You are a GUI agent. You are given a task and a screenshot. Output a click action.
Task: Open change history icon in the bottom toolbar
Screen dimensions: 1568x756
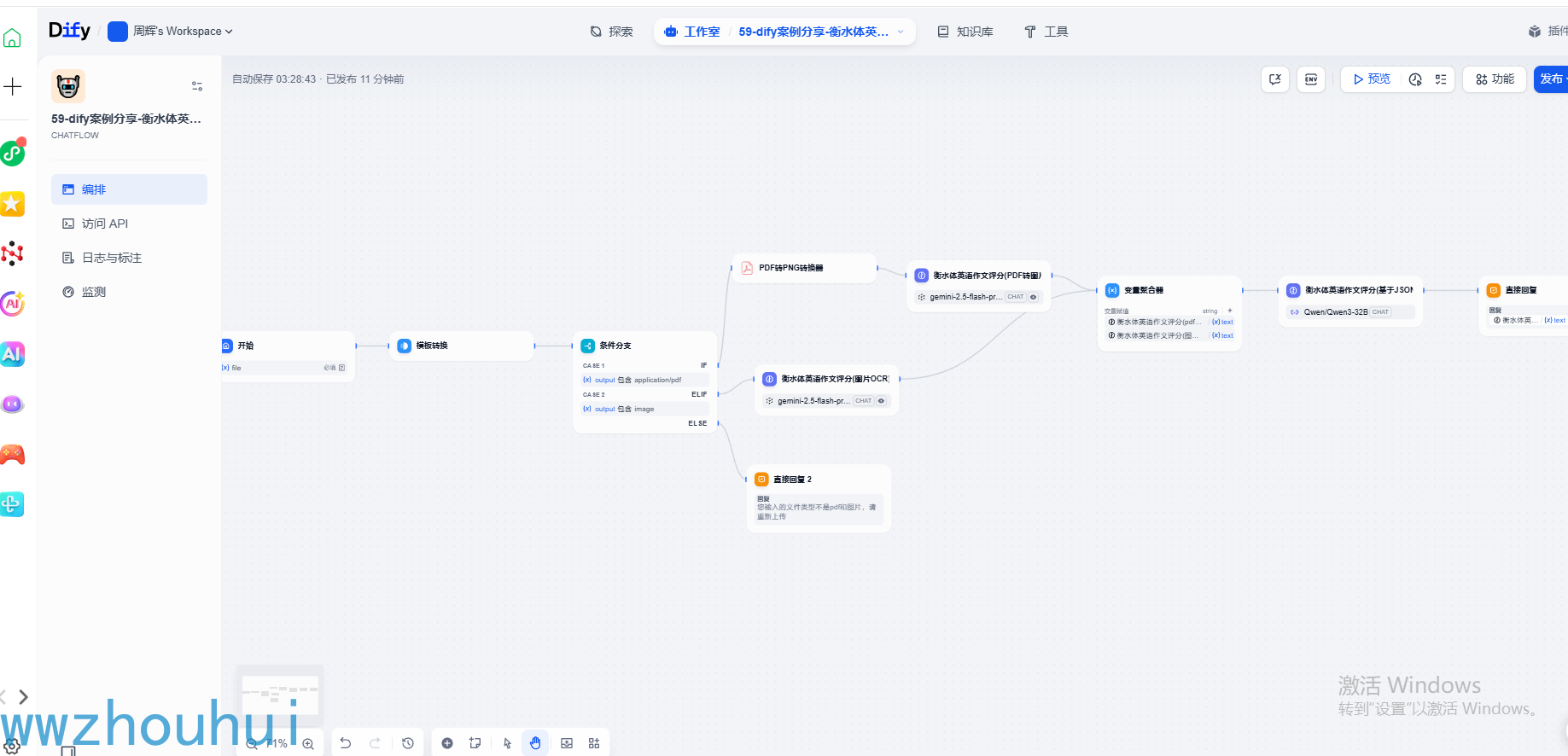[x=408, y=743]
